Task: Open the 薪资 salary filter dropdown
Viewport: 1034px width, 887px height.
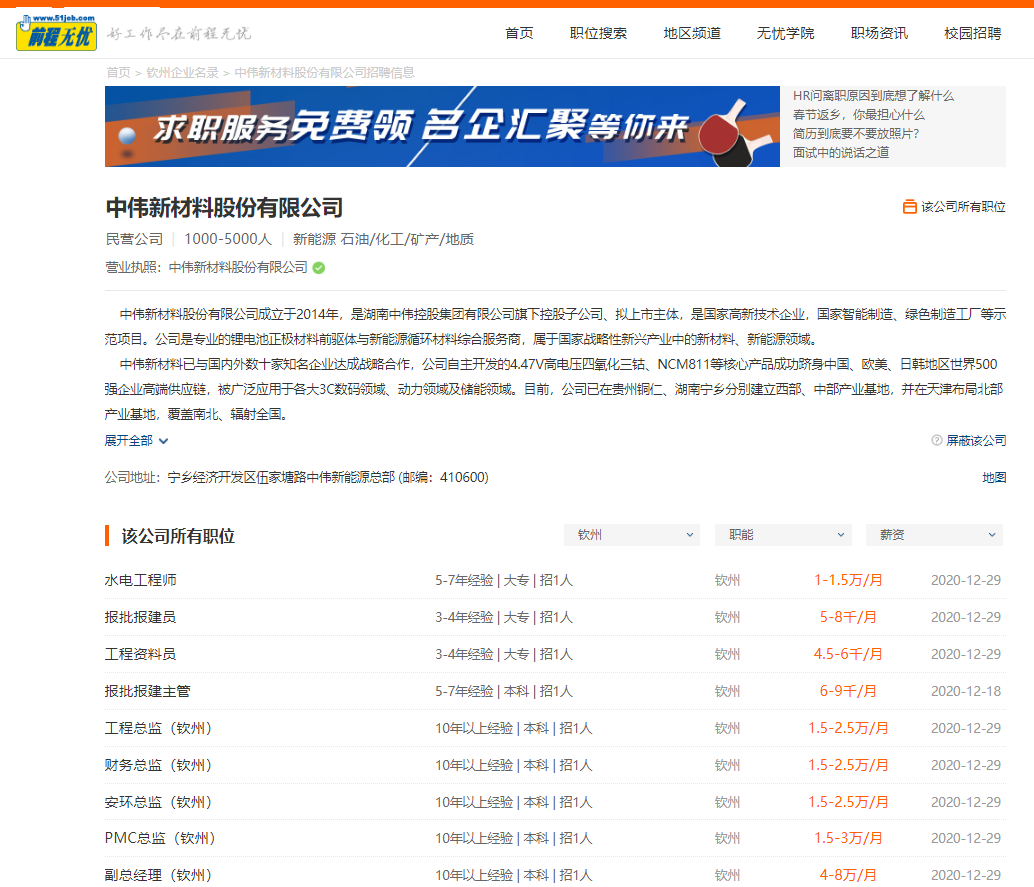Action: point(934,535)
